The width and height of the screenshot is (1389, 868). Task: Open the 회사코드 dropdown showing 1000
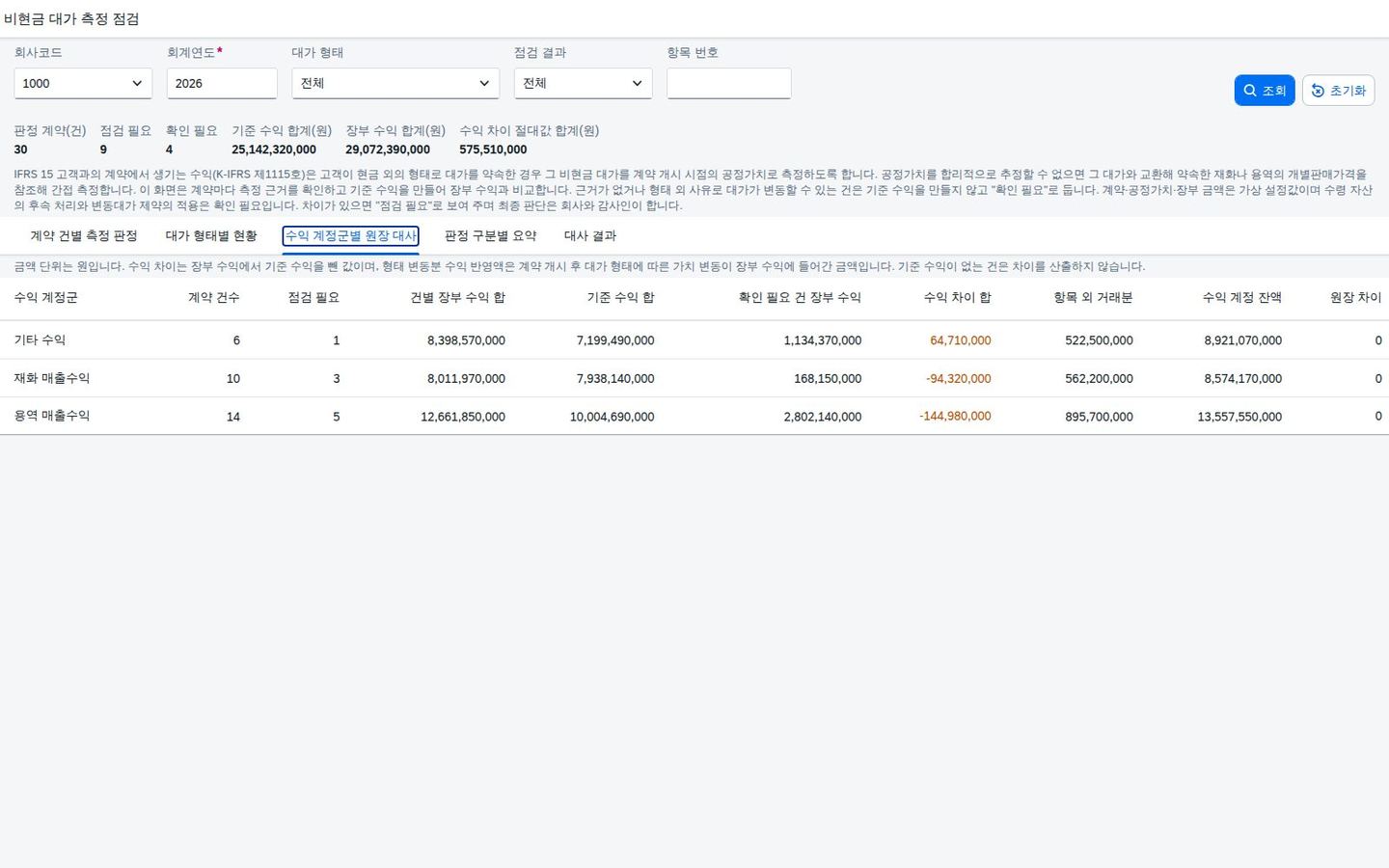[83, 83]
